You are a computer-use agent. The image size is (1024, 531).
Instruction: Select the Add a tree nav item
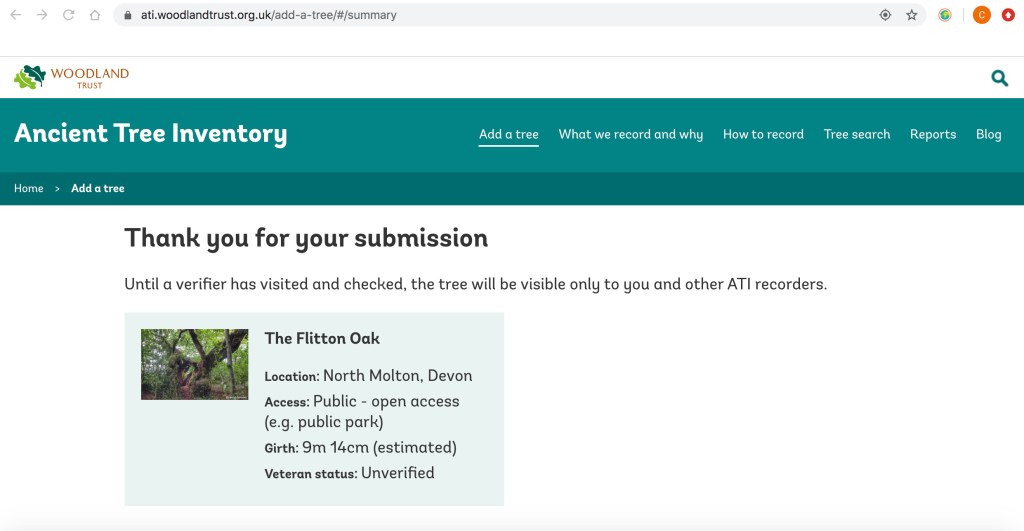508,134
